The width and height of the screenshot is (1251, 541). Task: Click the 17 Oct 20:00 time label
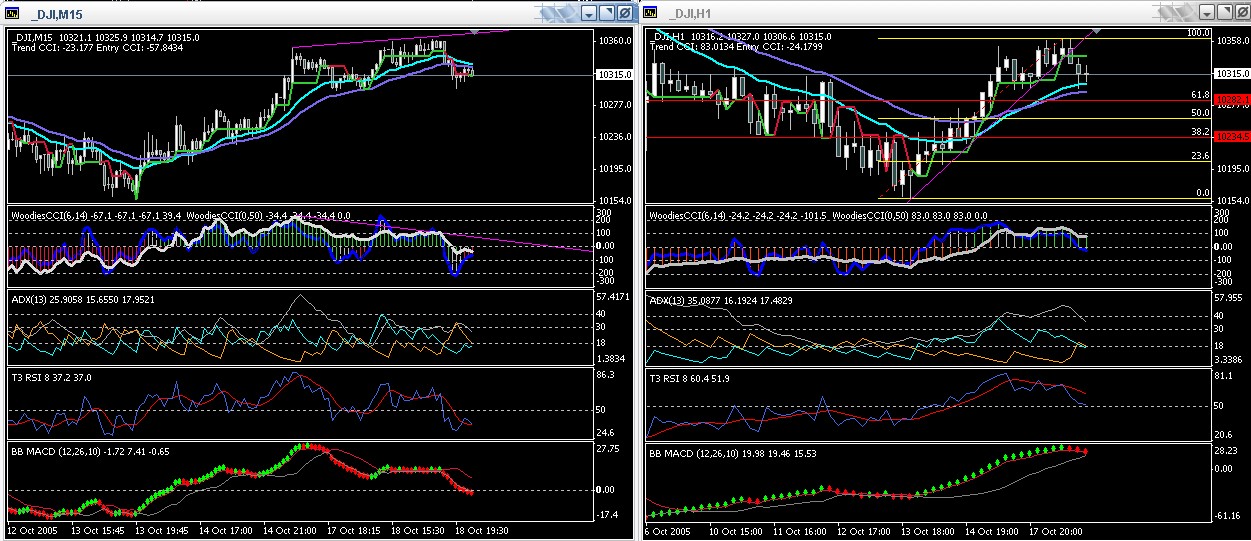pos(1058,530)
